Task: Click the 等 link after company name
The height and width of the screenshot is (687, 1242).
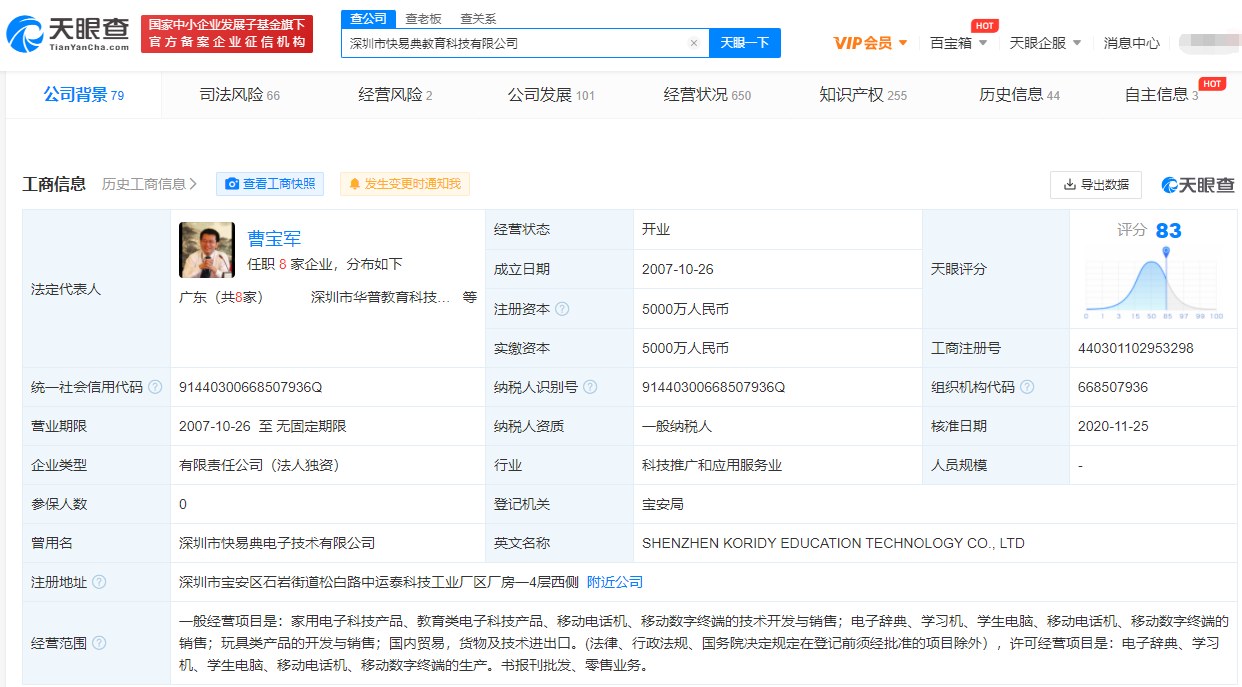Action: pos(470,297)
